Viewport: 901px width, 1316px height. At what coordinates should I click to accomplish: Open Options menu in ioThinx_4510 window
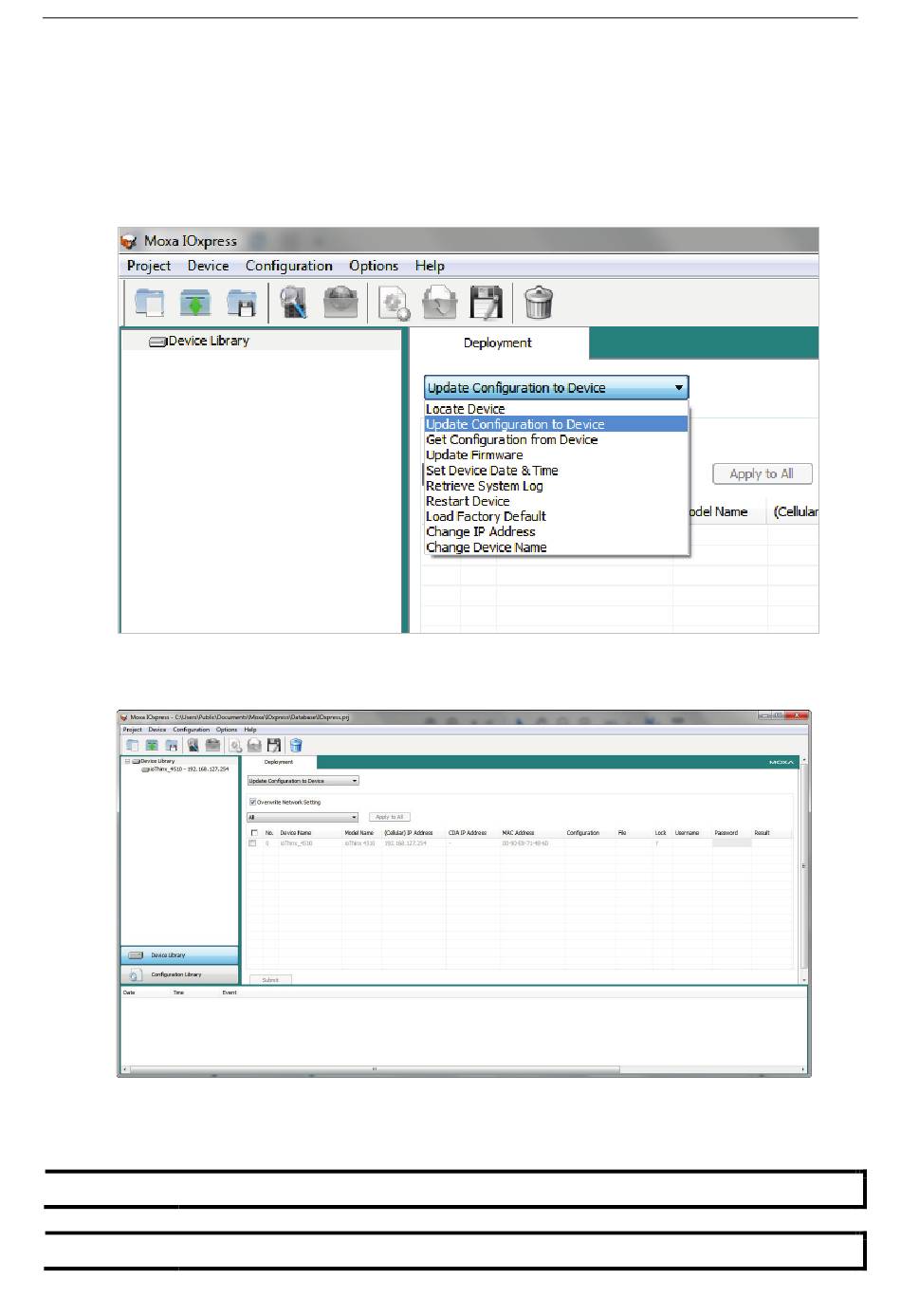[x=227, y=730]
